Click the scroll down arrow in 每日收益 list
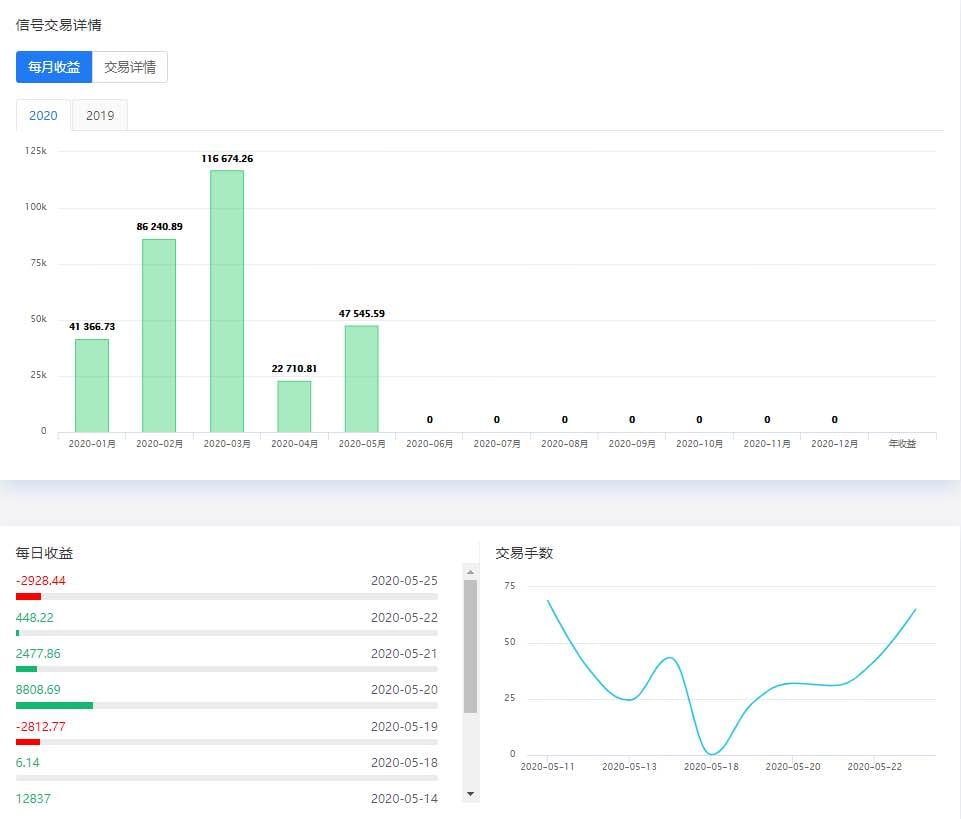 click(470, 794)
